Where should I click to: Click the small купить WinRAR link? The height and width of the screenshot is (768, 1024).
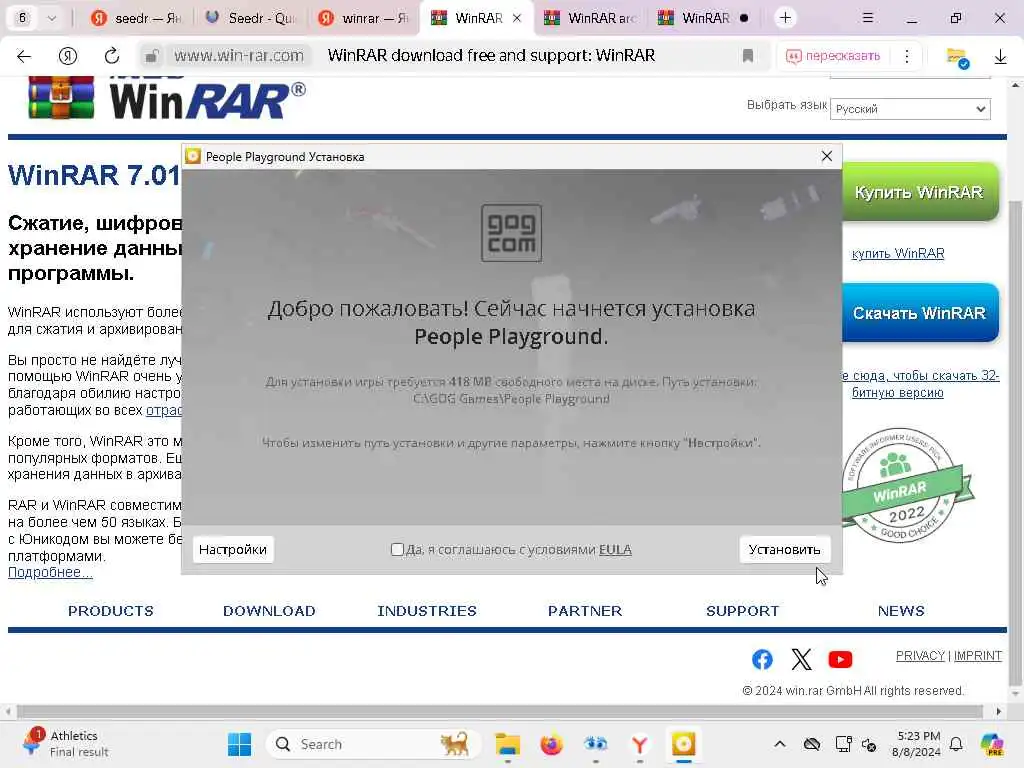click(898, 253)
